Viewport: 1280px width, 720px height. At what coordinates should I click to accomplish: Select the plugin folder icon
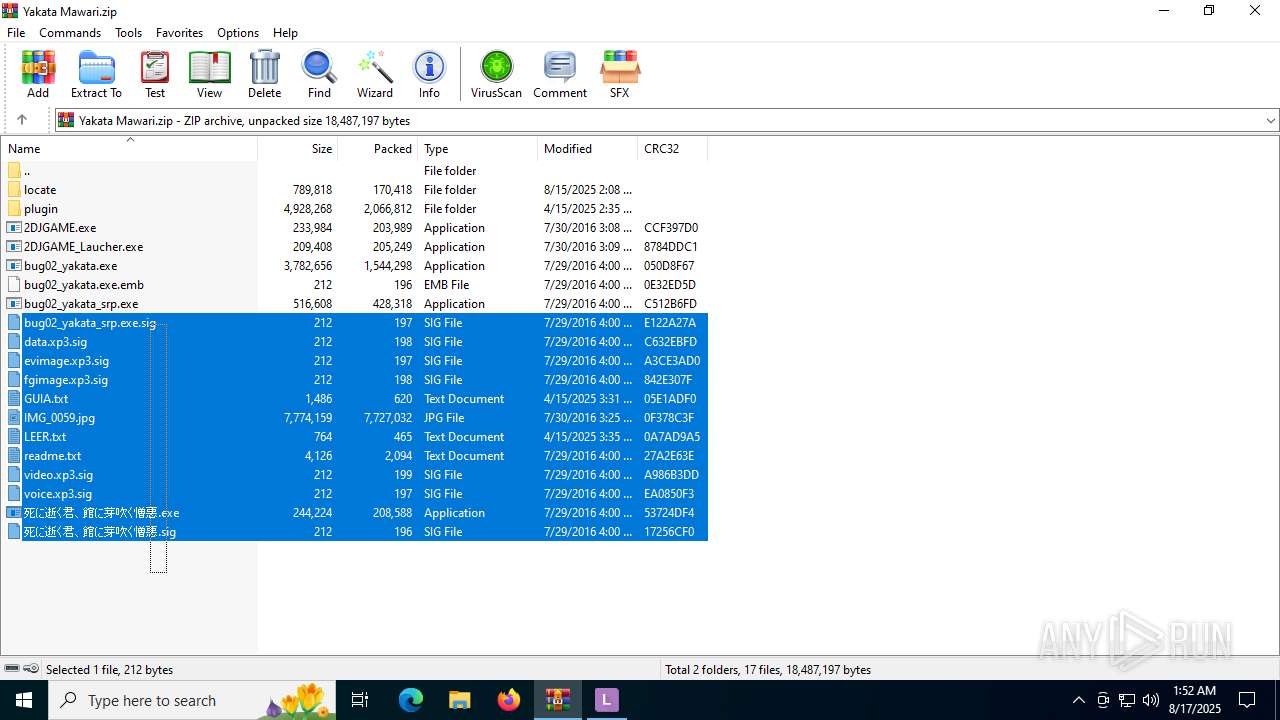click(x=14, y=209)
